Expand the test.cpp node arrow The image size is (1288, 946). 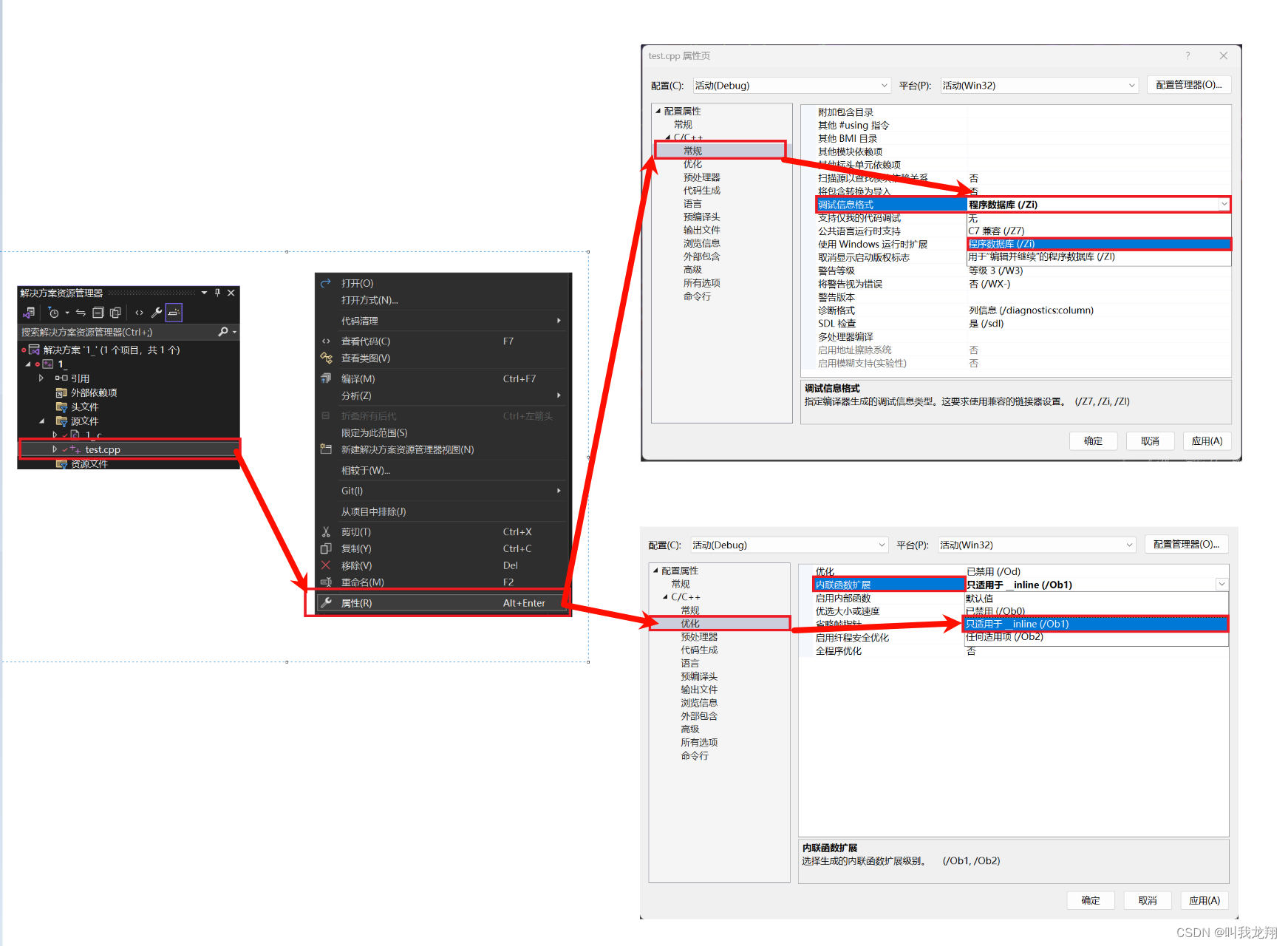55,449
